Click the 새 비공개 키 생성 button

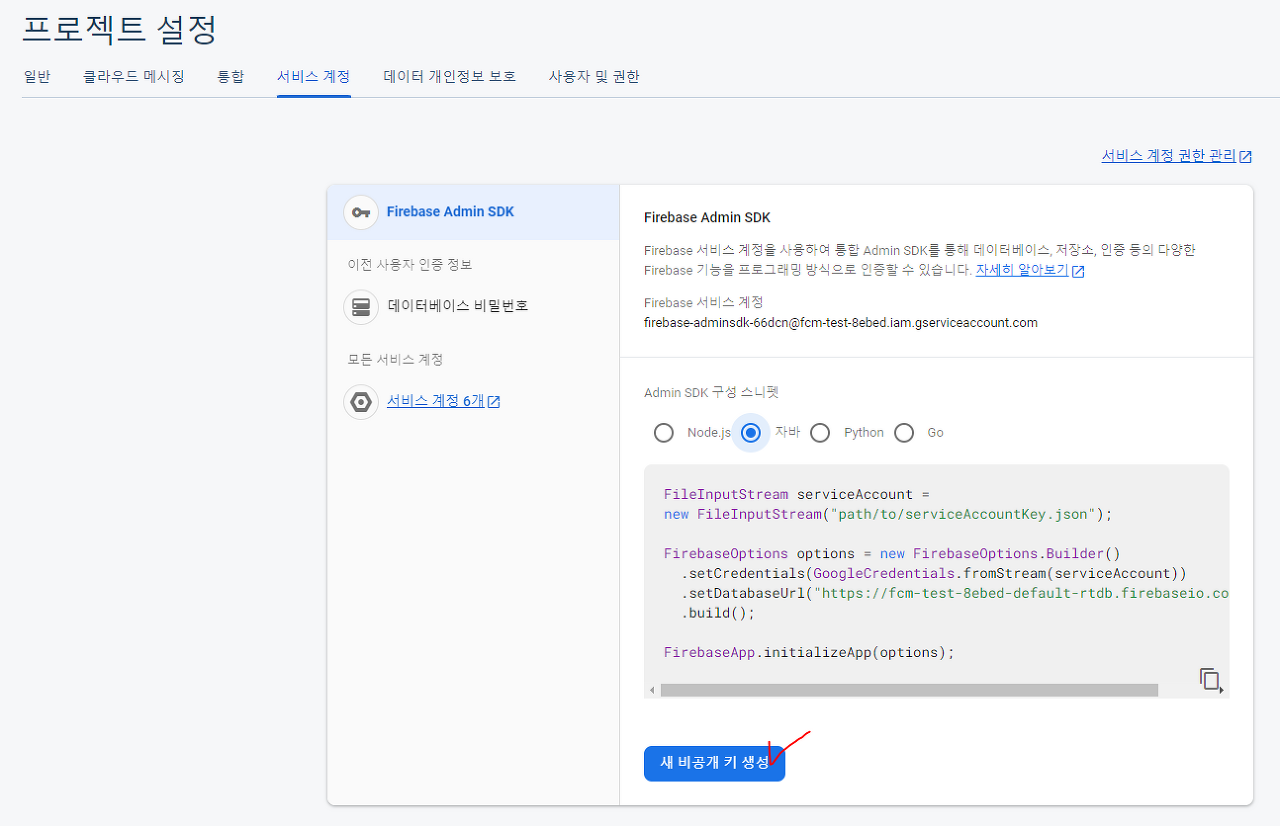(715, 763)
